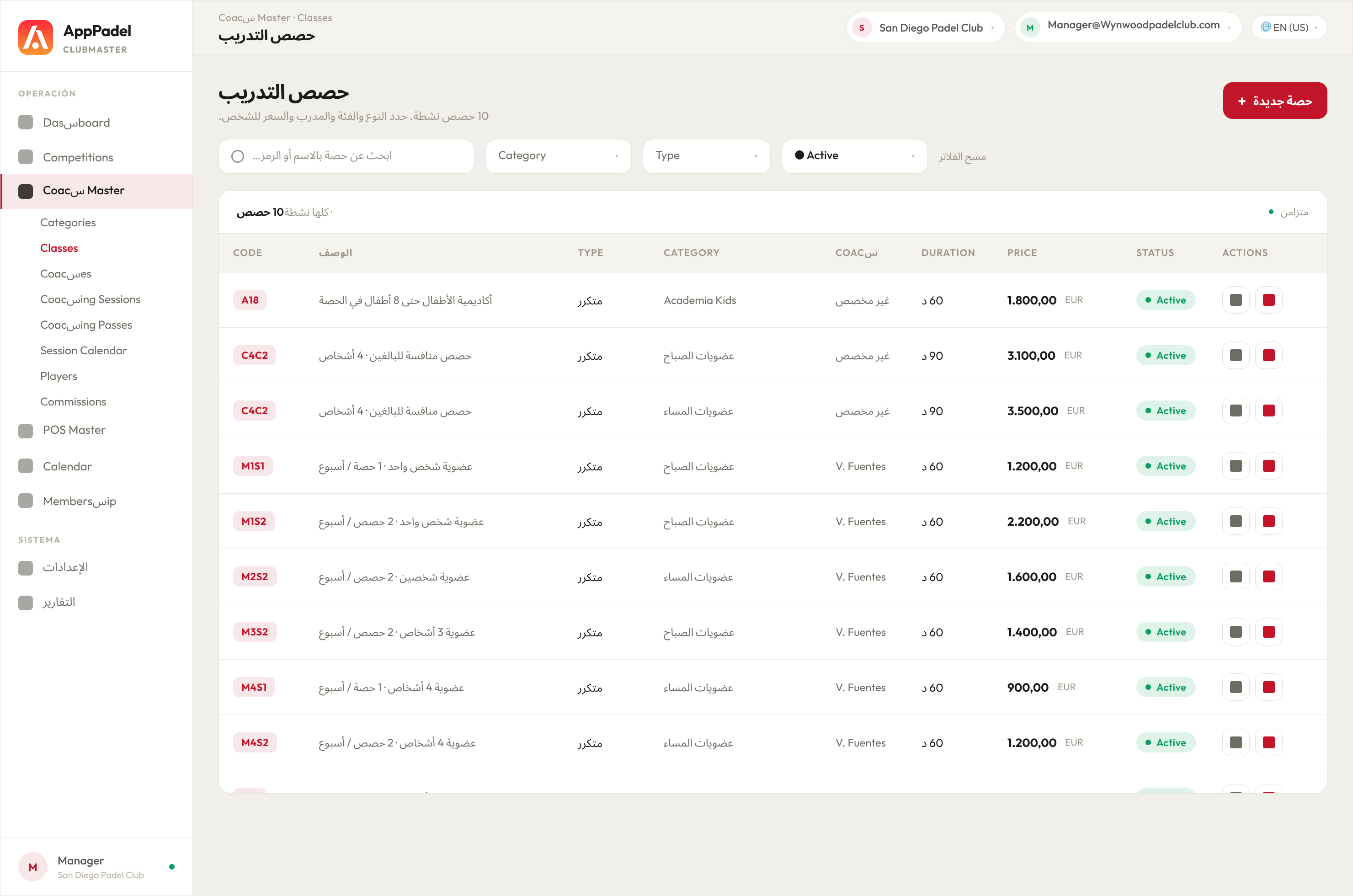Collapse the Coach Master sidebar section
This screenshot has width=1353, height=896.
(x=96, y=191)
